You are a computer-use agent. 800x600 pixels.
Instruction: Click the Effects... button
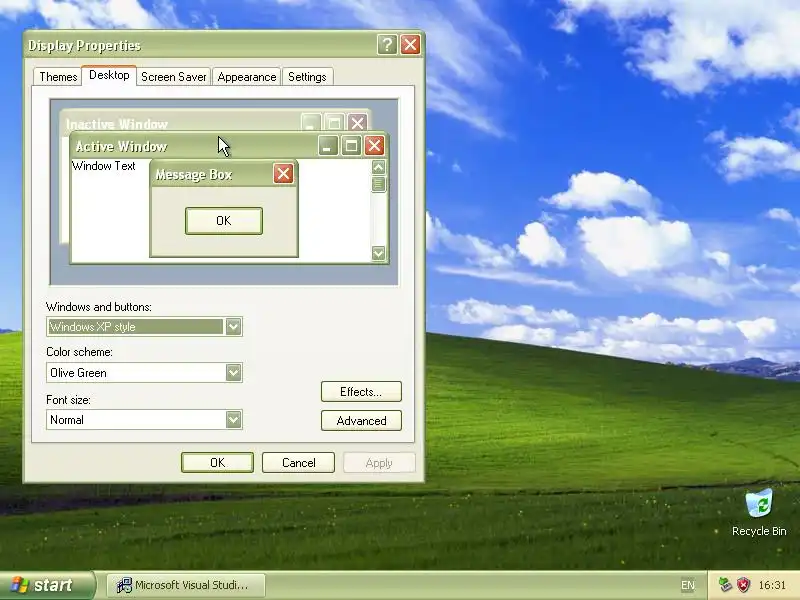pyautogui.click(x=361, y=391)
